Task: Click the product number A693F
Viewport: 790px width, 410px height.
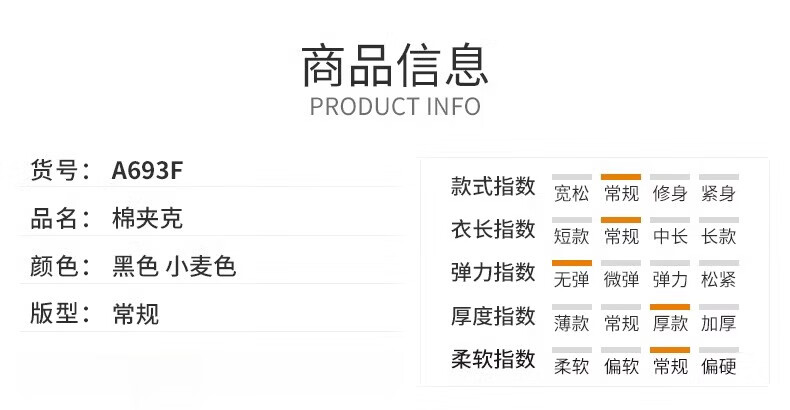Action: point(147,170)
